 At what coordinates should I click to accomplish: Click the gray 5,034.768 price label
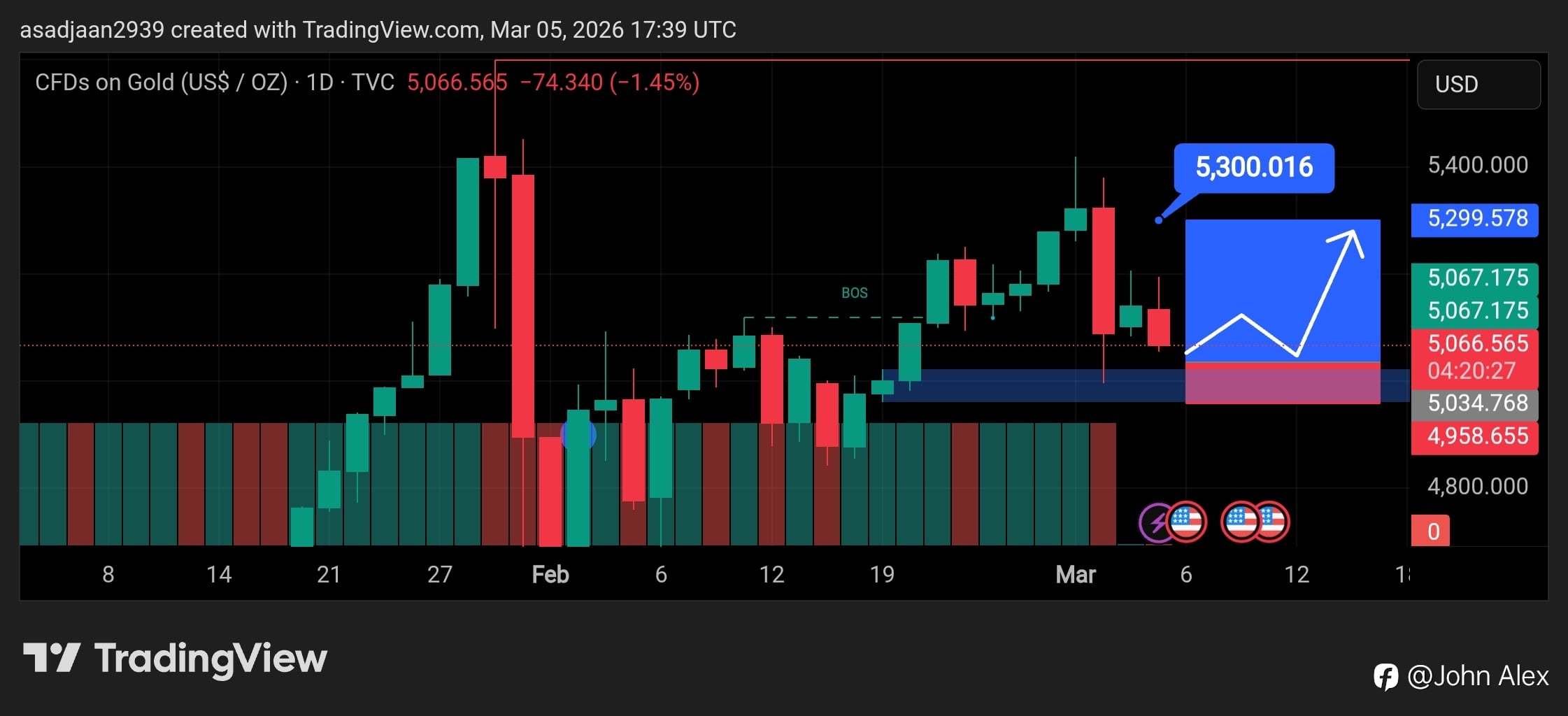(x=1474, y=404)
